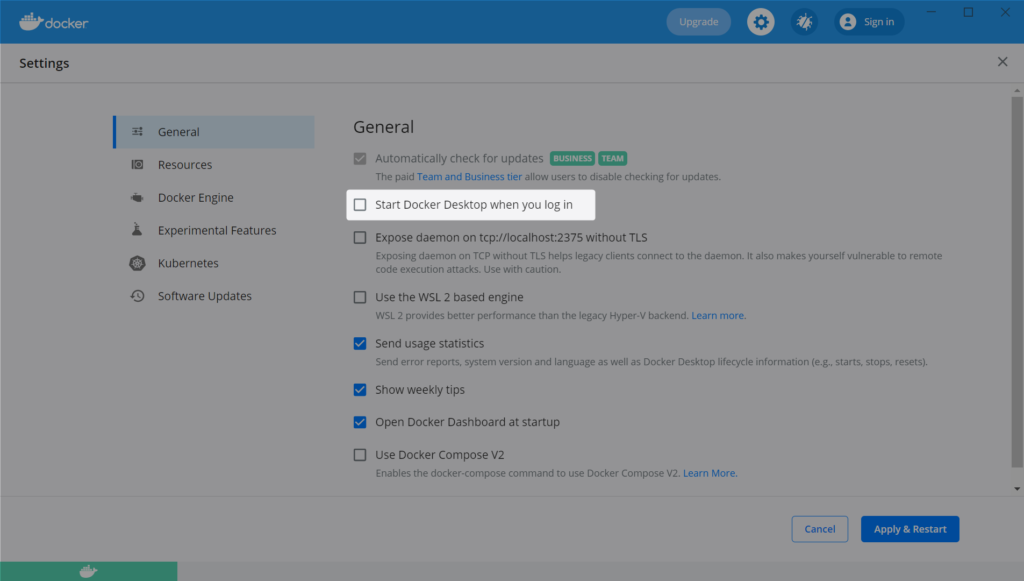Viewport: 1024px width, 581px height.
Task: Close the Settings panel with the X
Action: click(1002, 62)
